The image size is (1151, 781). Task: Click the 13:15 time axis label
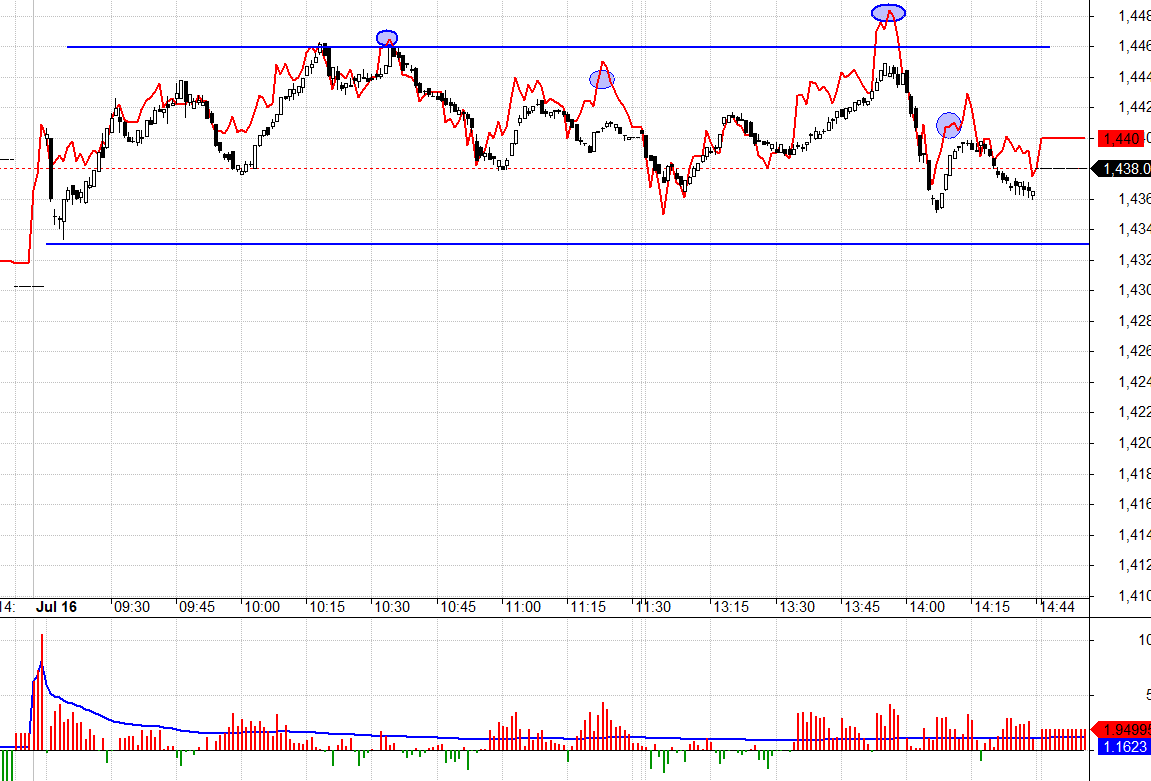tap(731, 607)
